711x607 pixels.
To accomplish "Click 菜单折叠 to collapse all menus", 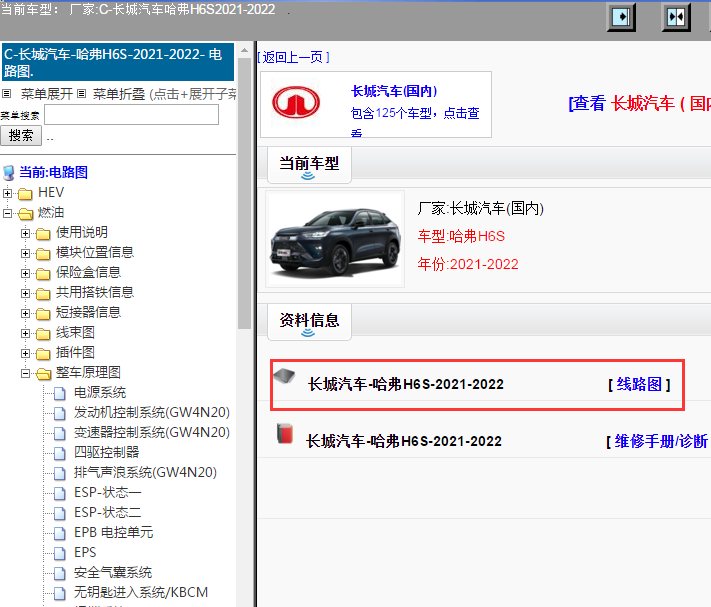I will coord(119,94).
